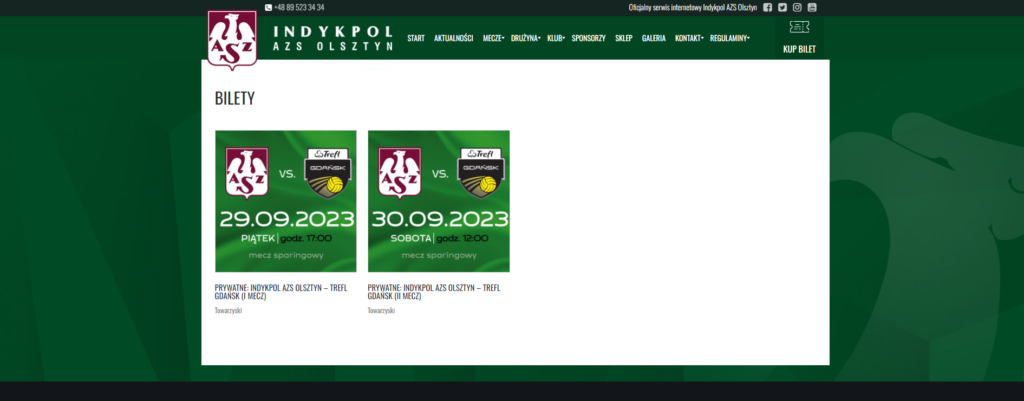Open the 30.09.2023 match poster thumbnail
This screenshot has width=1024, height=401.
(439, 201)
